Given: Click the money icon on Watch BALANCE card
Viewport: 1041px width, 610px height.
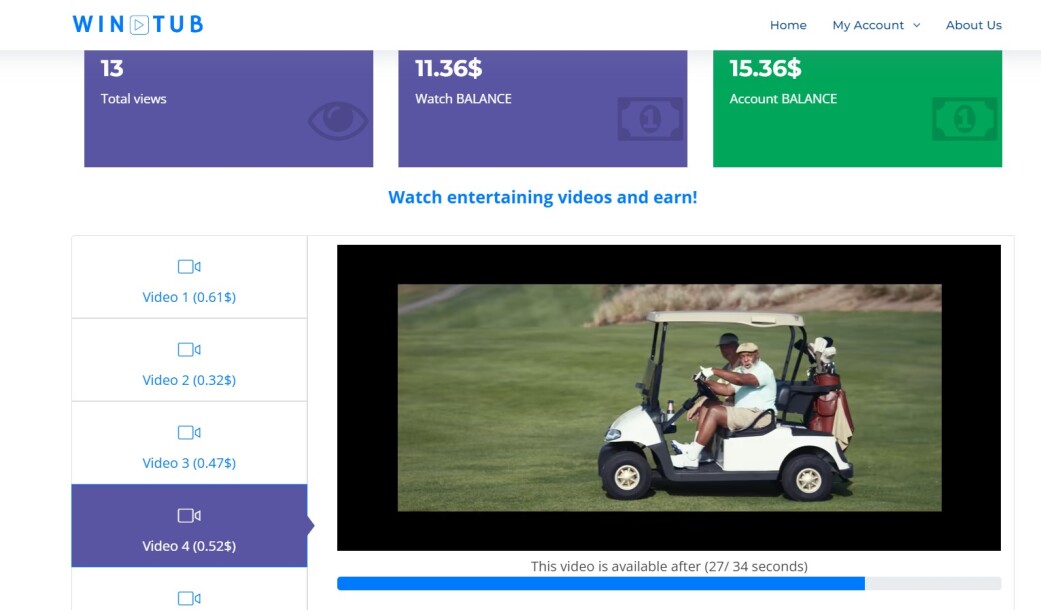Looking at the screenshot, I should (x=650, y=119).
